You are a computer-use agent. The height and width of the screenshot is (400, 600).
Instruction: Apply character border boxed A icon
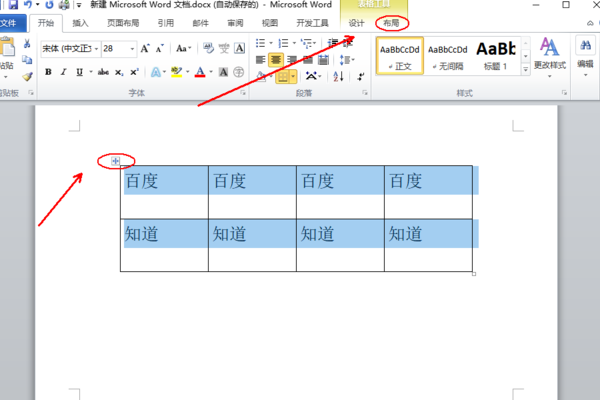click(240, 48)
